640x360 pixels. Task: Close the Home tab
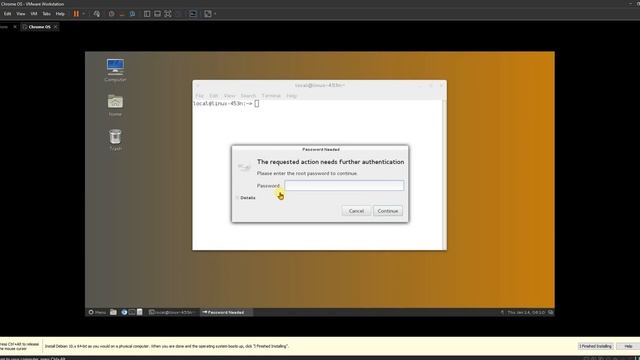tap(15, 27)
